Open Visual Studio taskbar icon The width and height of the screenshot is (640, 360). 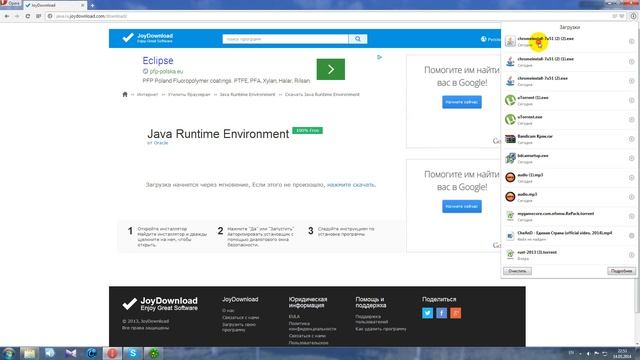pyautogui.click(x=71, y=353)
